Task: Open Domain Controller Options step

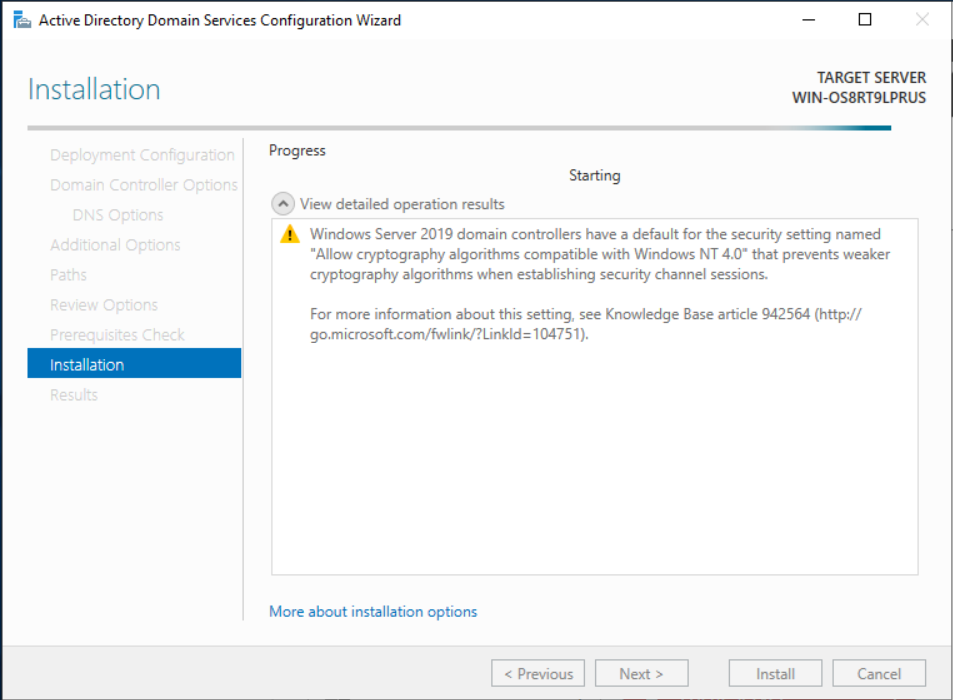Action: (x=144, y=185)
